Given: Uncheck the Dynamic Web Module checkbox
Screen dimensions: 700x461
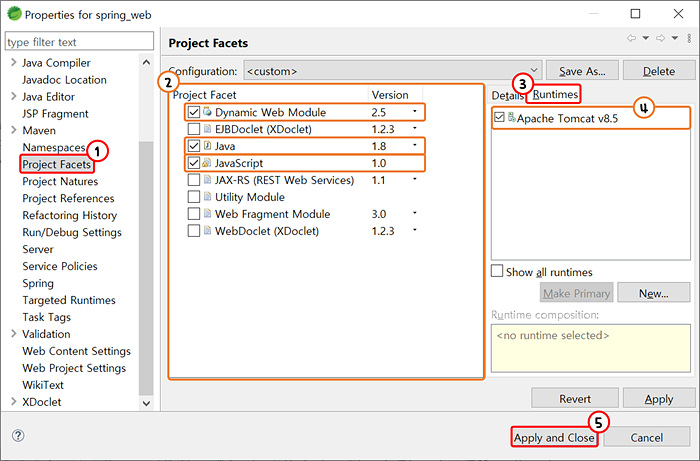Looking at the screenshot, I should (194, 112).
